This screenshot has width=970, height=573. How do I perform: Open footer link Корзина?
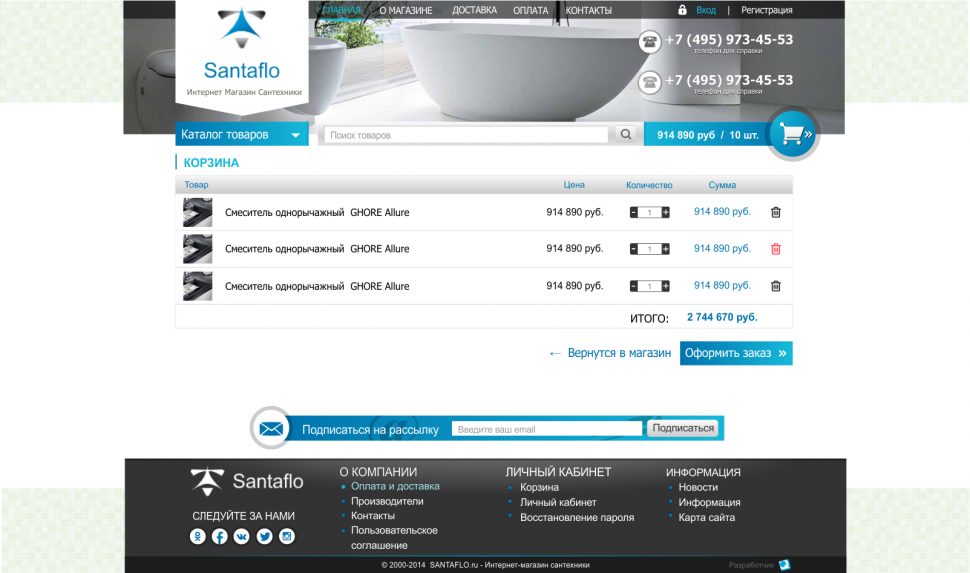pos(539,487)
